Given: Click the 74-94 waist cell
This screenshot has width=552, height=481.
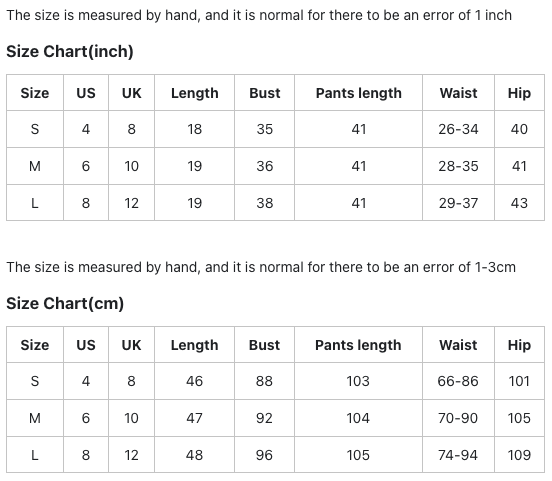Looking at the screenshot, I should tap(458, 455).
